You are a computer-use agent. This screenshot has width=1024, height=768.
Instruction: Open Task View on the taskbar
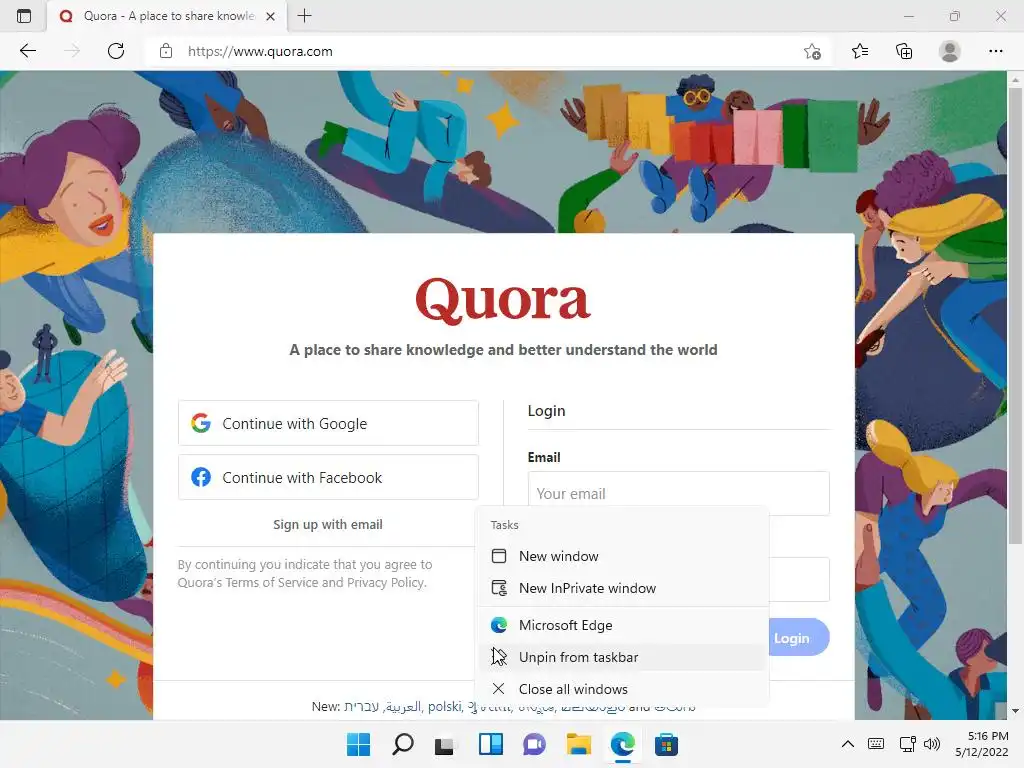click(x=446, y=744)
